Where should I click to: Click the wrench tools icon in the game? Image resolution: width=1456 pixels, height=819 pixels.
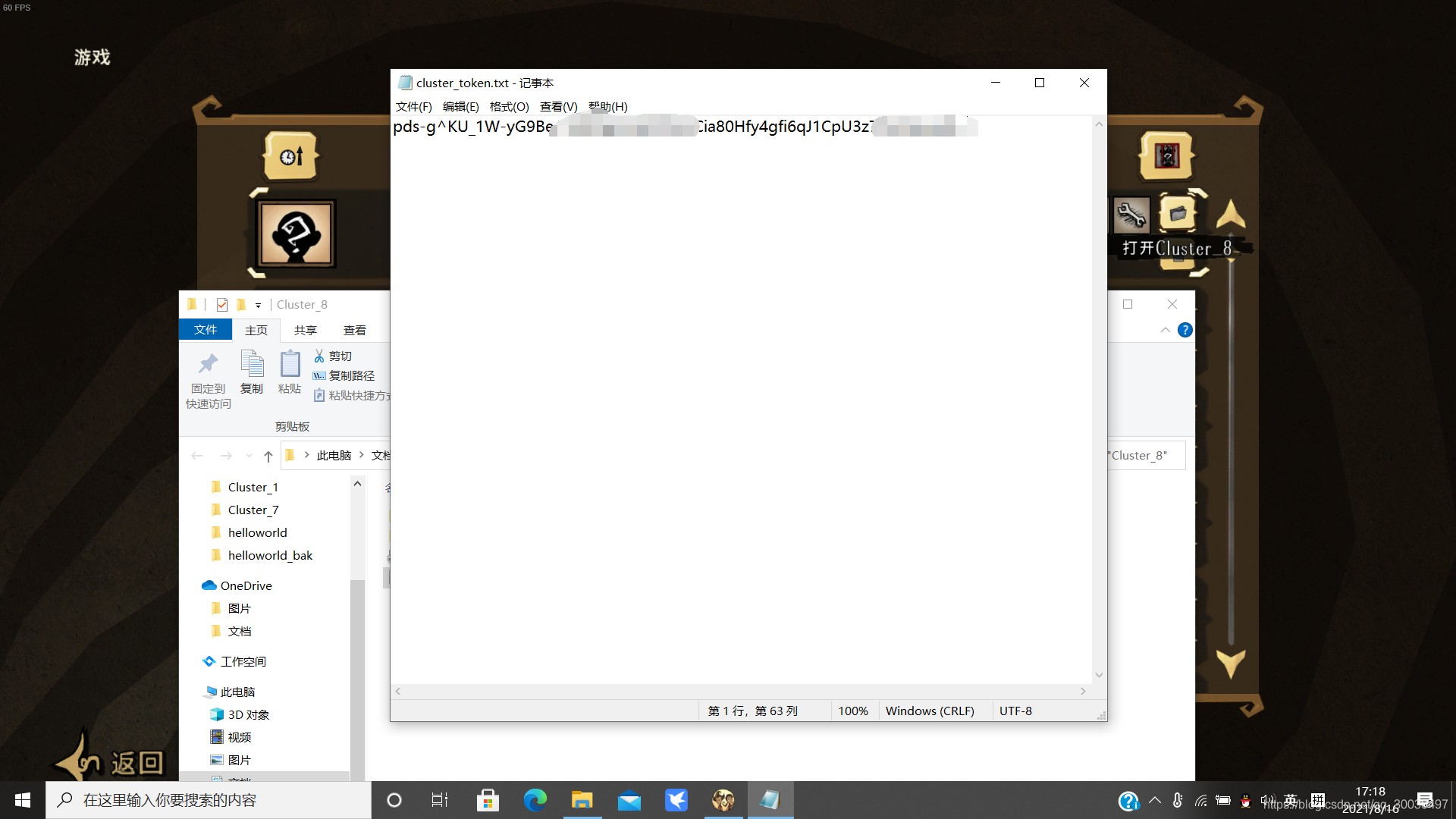tap(1131, 215)
